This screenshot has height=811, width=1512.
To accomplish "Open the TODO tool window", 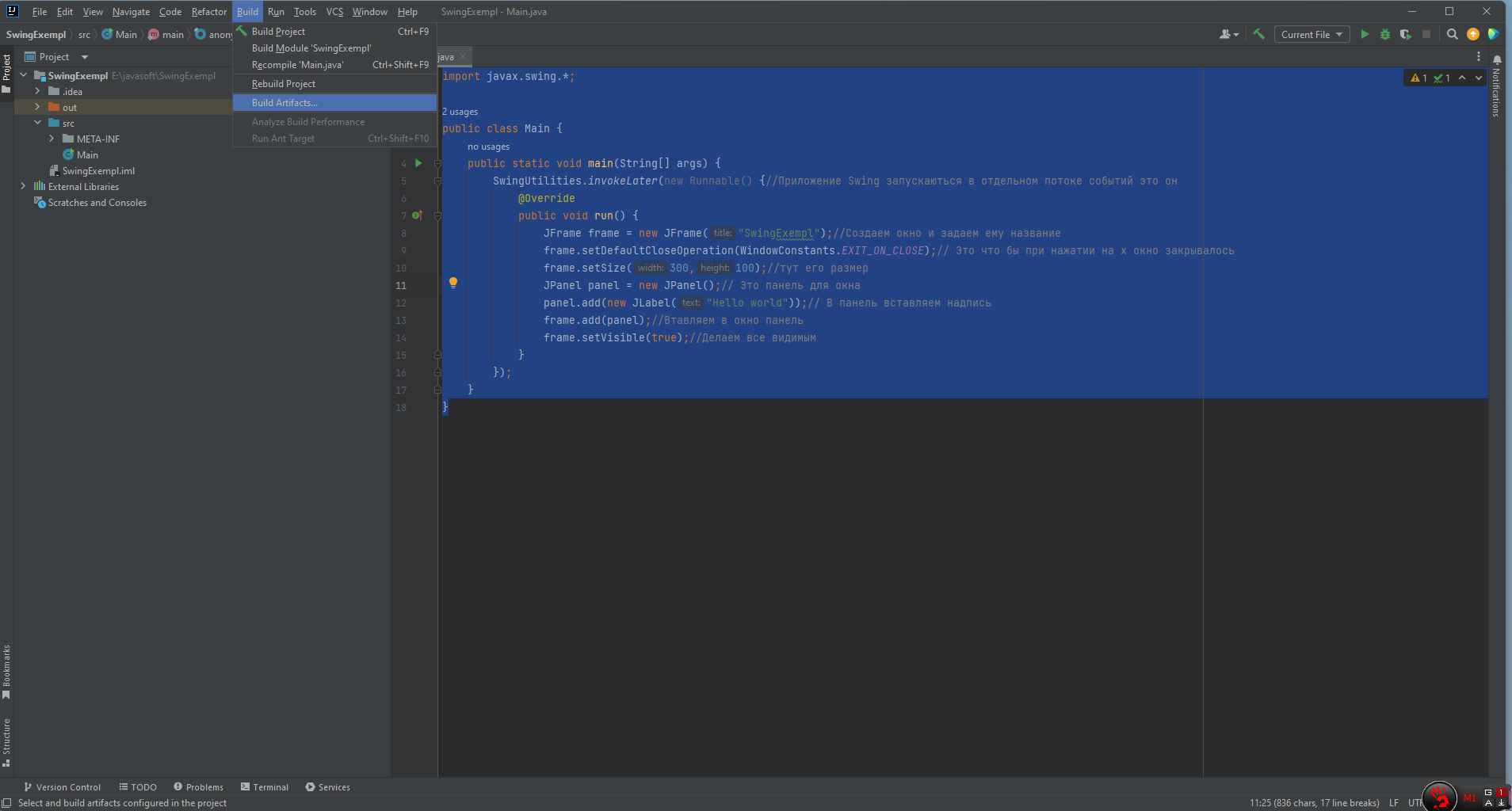I will click(x=138, y=787).
